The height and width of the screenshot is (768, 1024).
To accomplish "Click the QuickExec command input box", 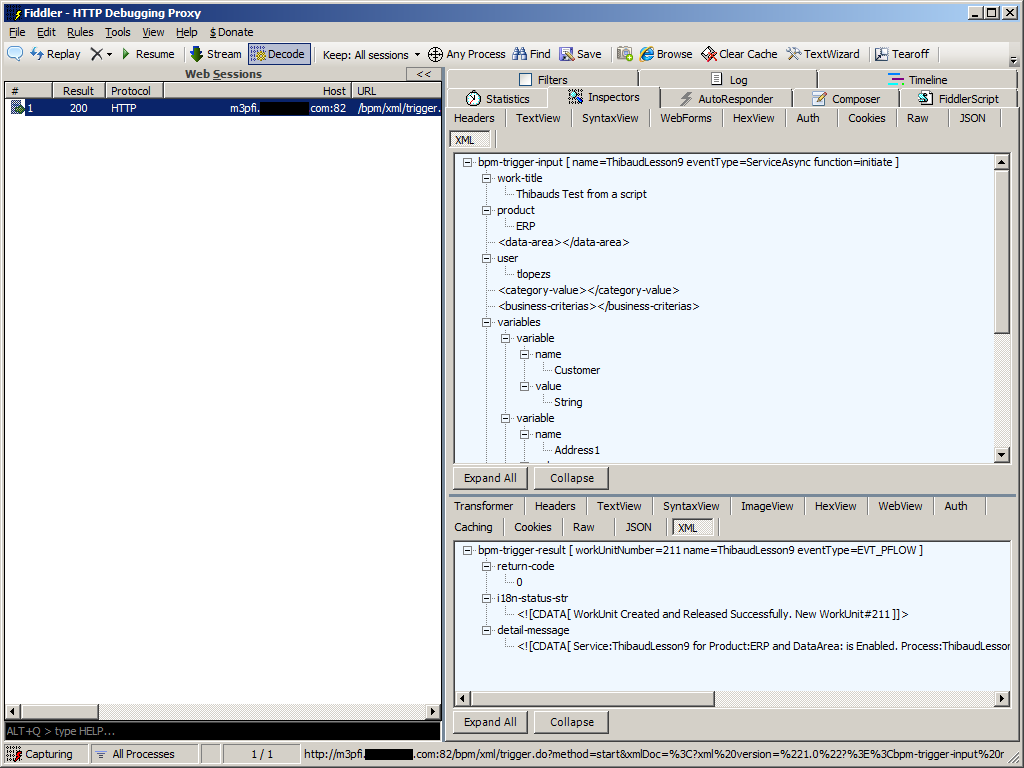I will (220, 731).
